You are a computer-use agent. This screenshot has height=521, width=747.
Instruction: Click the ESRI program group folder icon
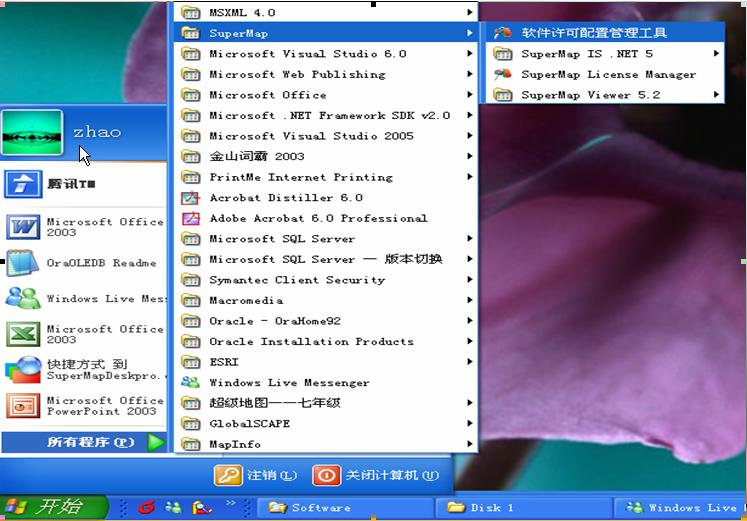(x=191, y=362)
